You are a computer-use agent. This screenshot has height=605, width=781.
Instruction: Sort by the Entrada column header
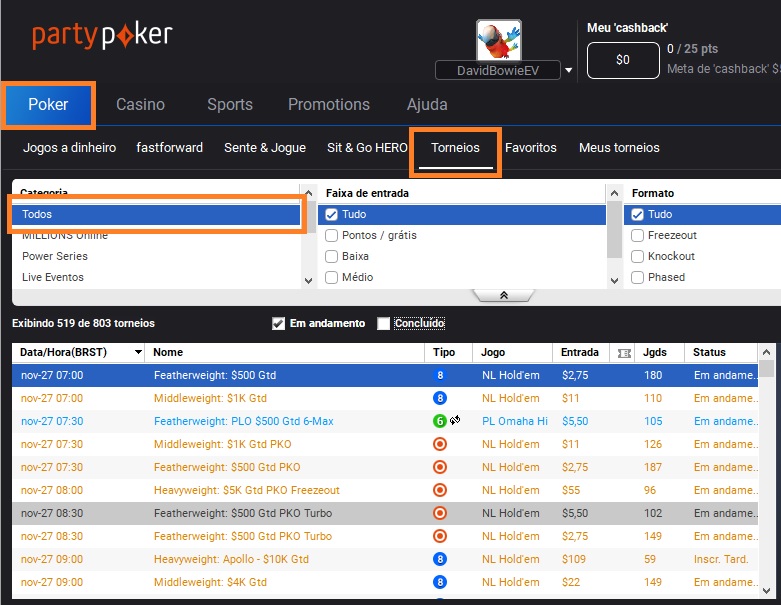[580, 352]
